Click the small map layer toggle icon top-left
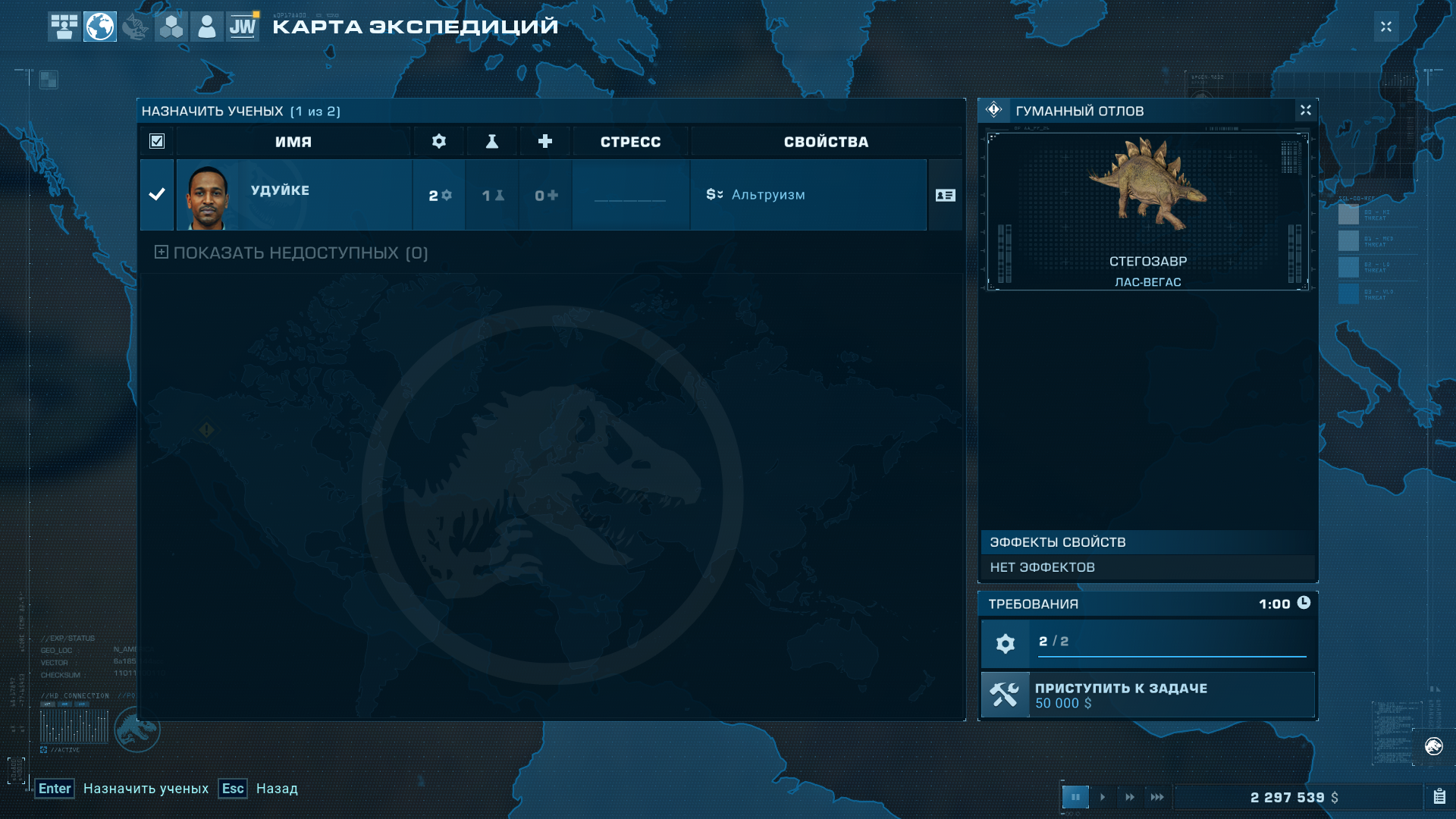Viewport: 1456px width, 819px height. (x=49, y=80)
